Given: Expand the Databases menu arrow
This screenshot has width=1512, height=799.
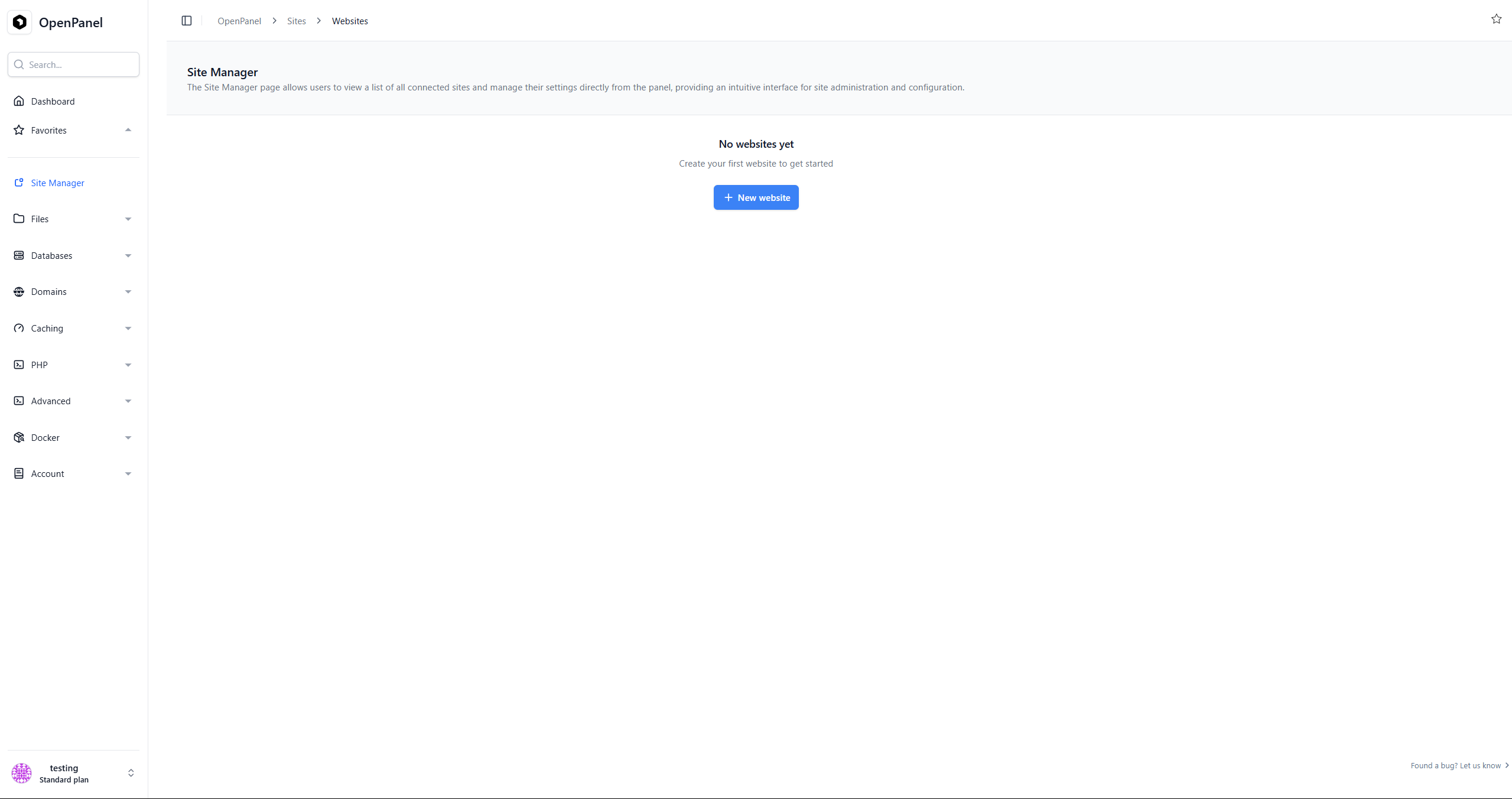Looking at the screenshot, I should click(128, 256).
